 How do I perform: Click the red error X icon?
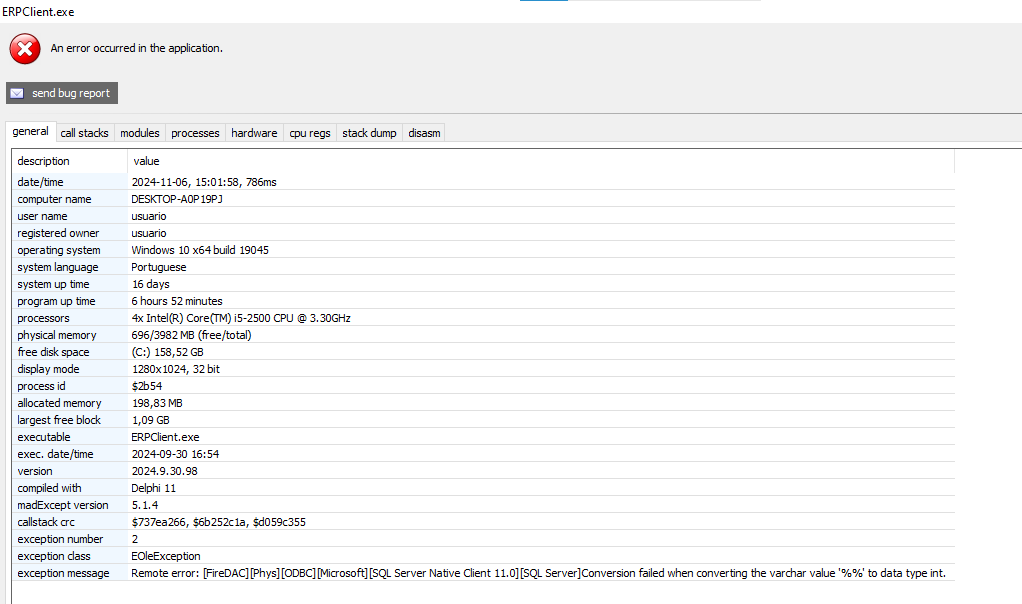coord(25,48)
